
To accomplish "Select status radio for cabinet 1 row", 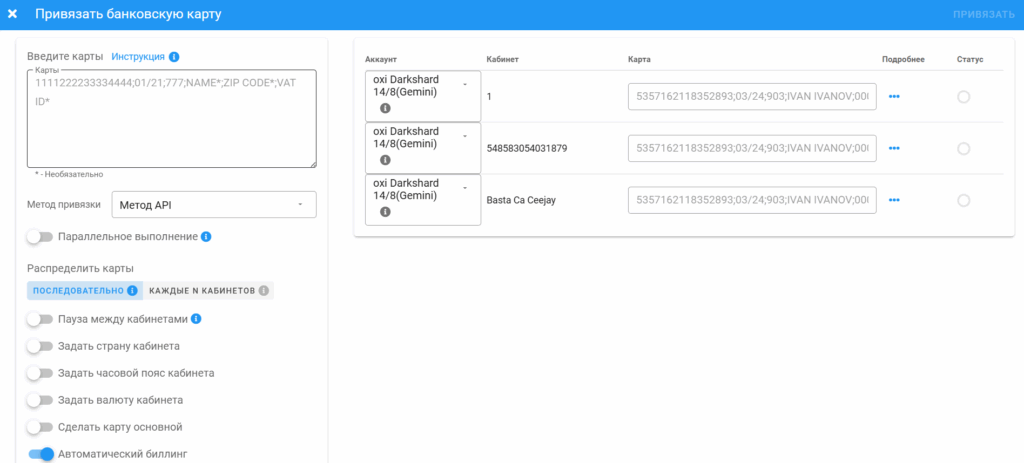I will (963, 97).
